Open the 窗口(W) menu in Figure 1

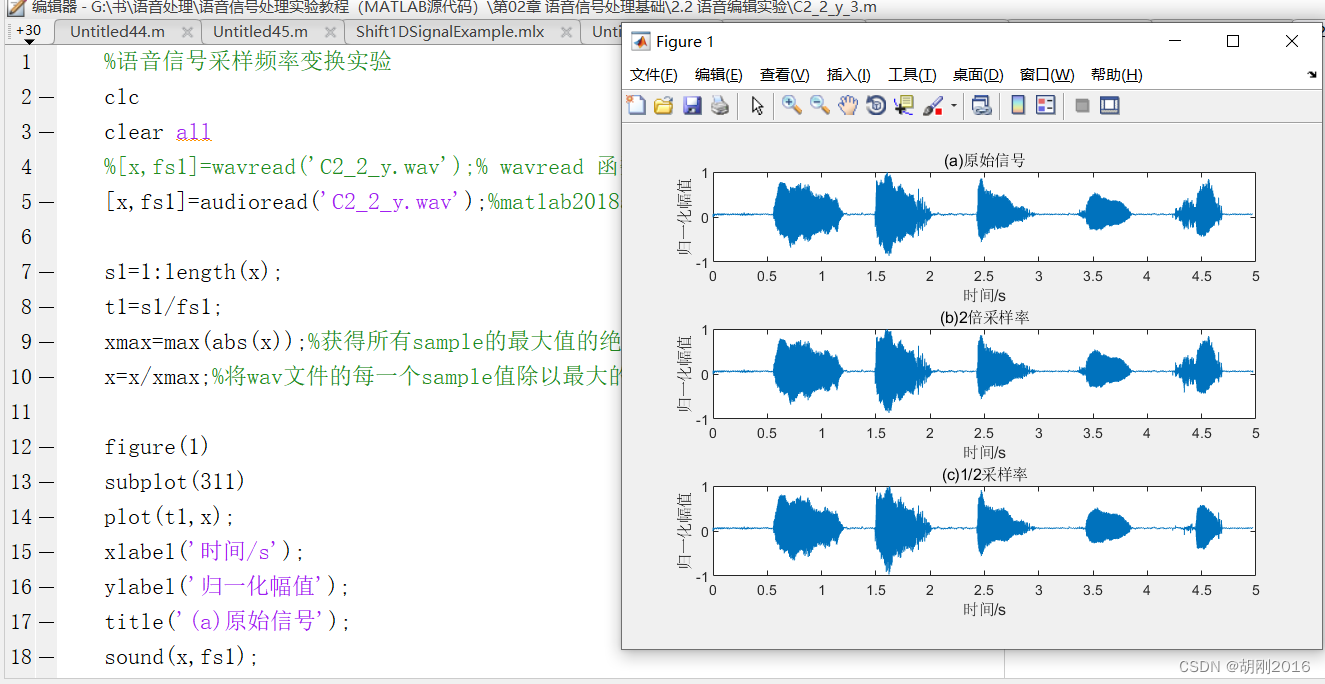coord(1047,75)
